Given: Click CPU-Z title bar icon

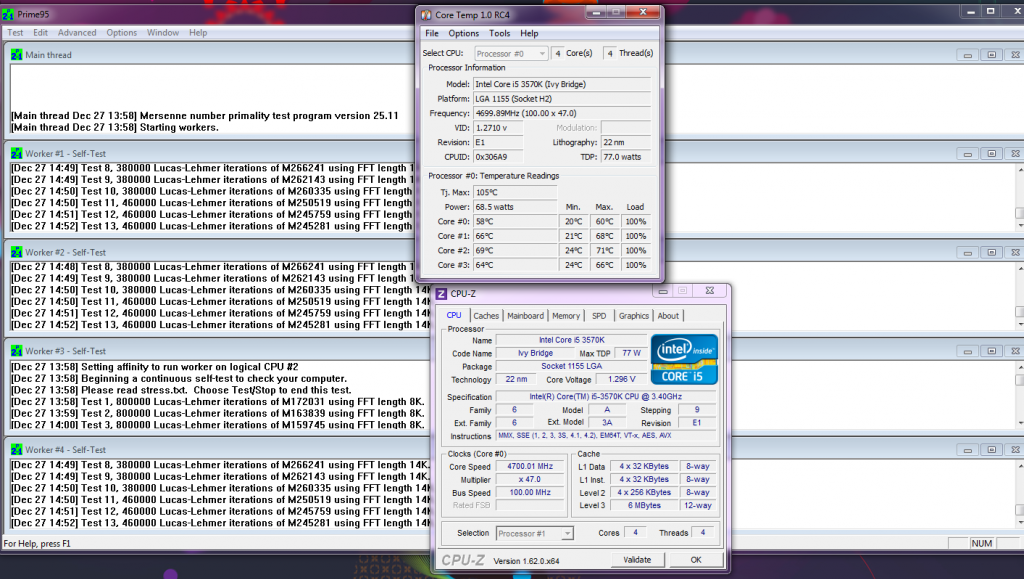Looking at the screenshot, I should click(441, 294).
